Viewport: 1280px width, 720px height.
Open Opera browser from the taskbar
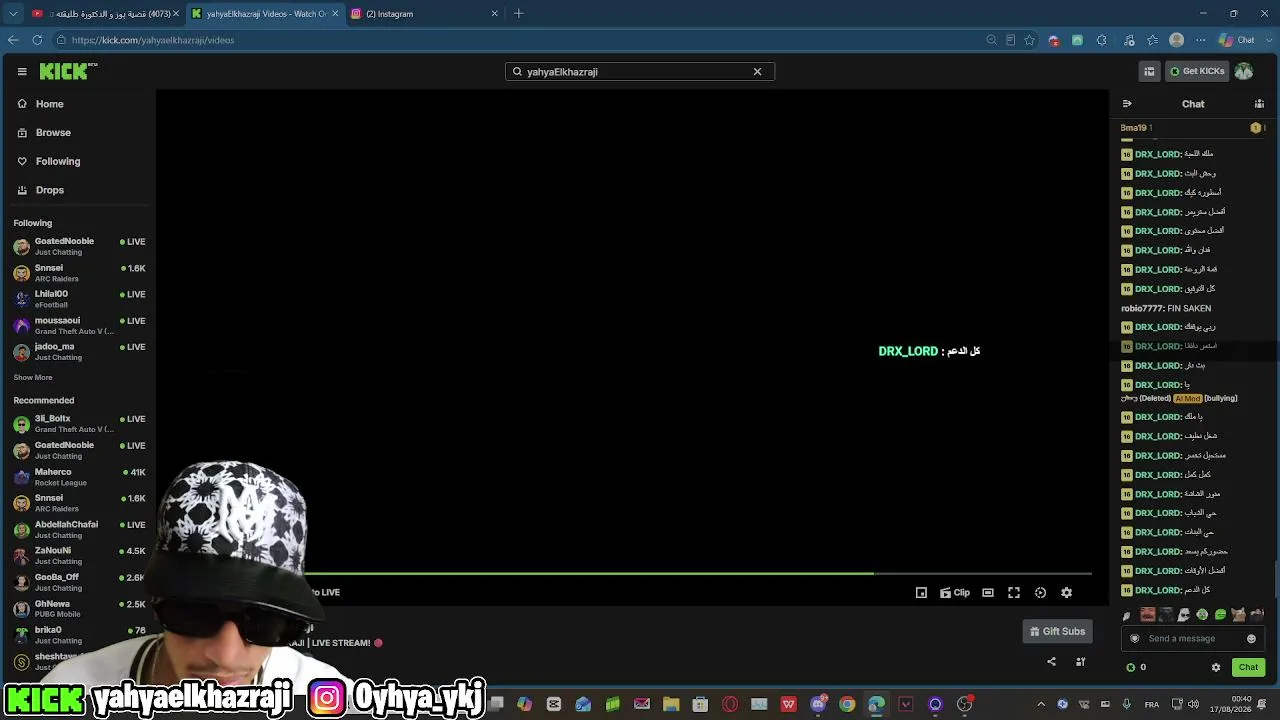[x=730, y=704]
